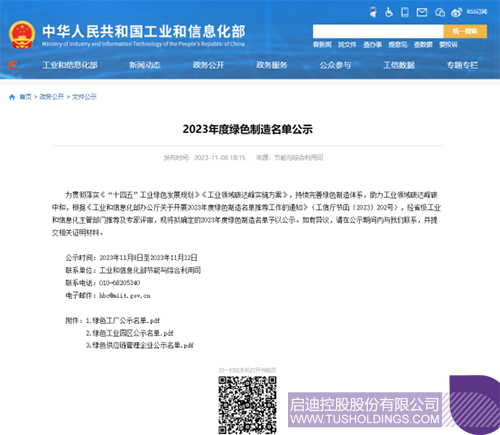Open attachment 1.绿色工厂公示名单.pdf
Image resolution: width=500 pixels, height=435 pixels.
click(123, 321)
